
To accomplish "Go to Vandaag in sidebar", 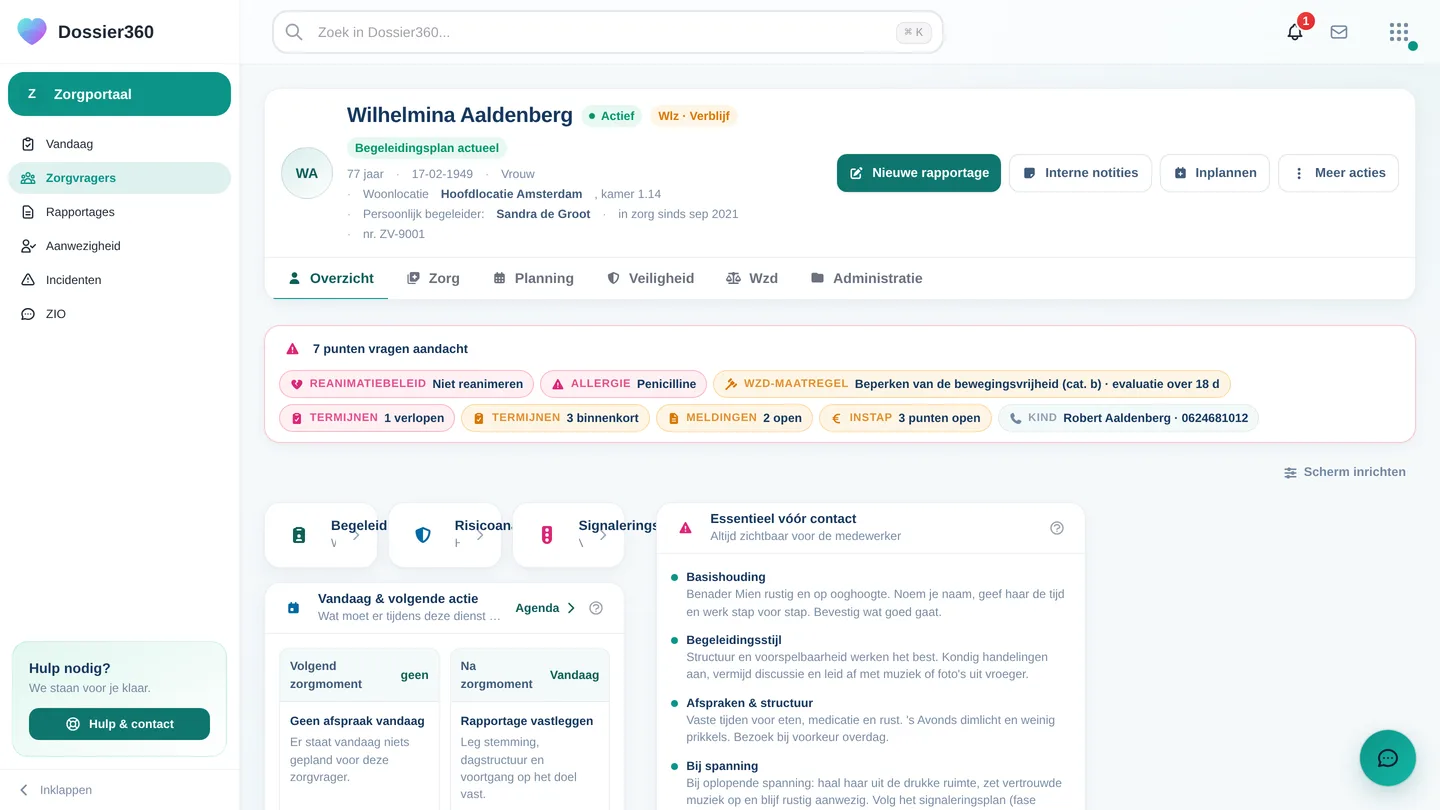I will click(119, 144).
